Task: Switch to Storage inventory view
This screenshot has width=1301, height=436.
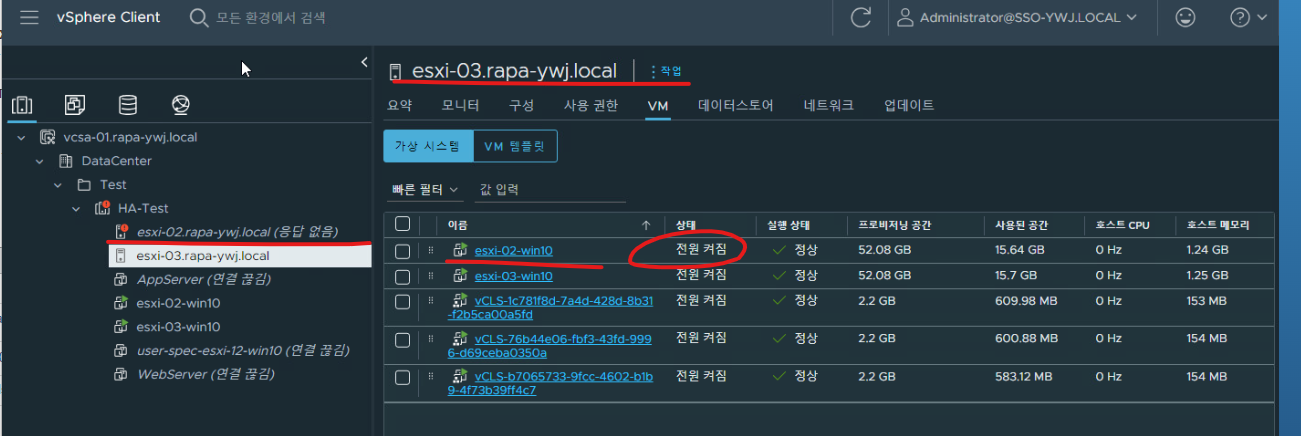Action: [x=128, y=105]
